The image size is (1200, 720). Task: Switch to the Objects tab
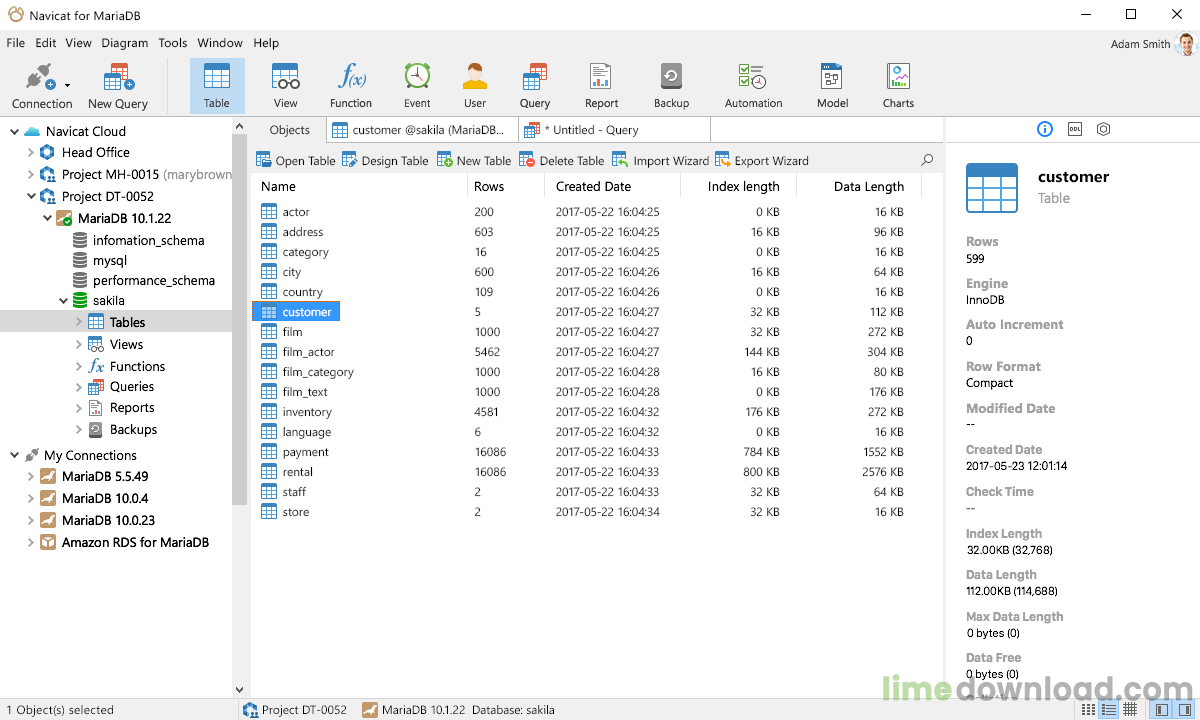(x=290, y=130)
